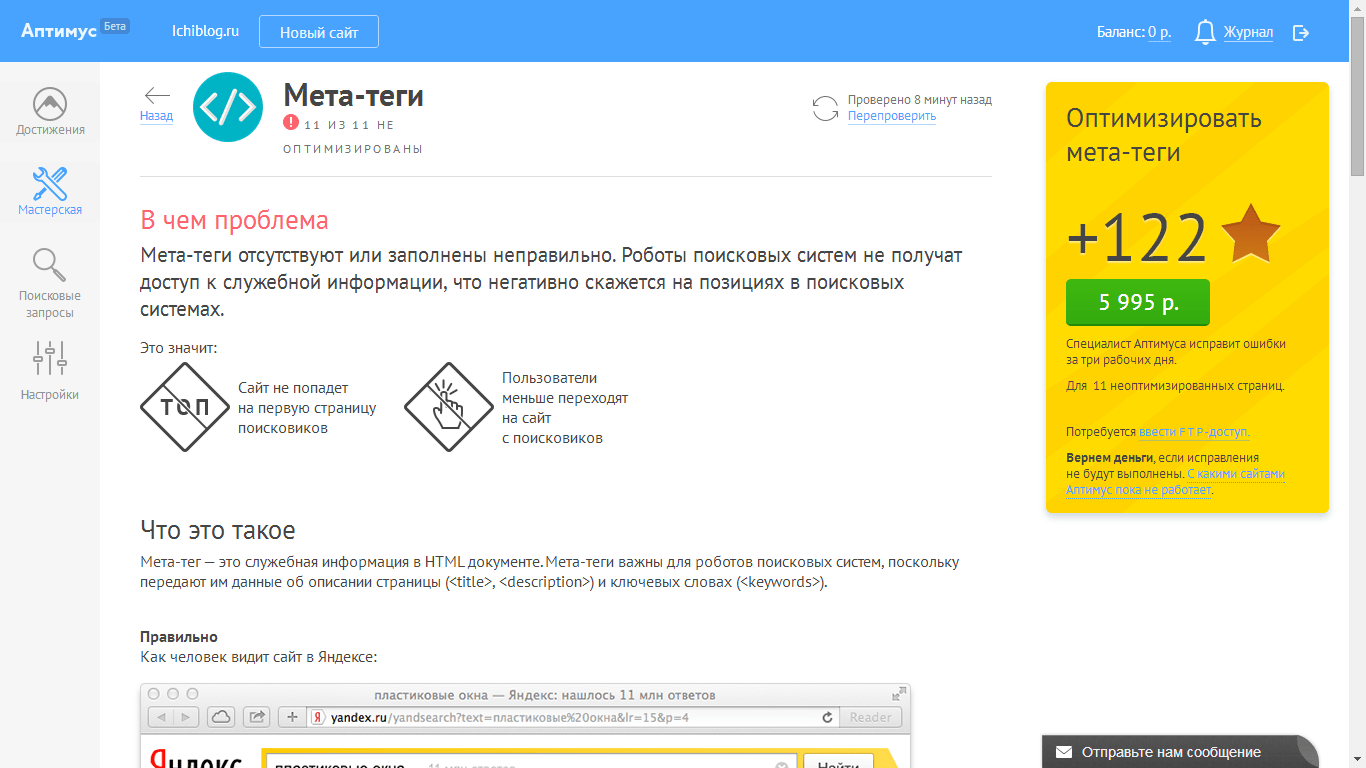The width and height of the screenshot is (1366, 768).
Task: Click the back arrow icon
Action: (157, 95)
